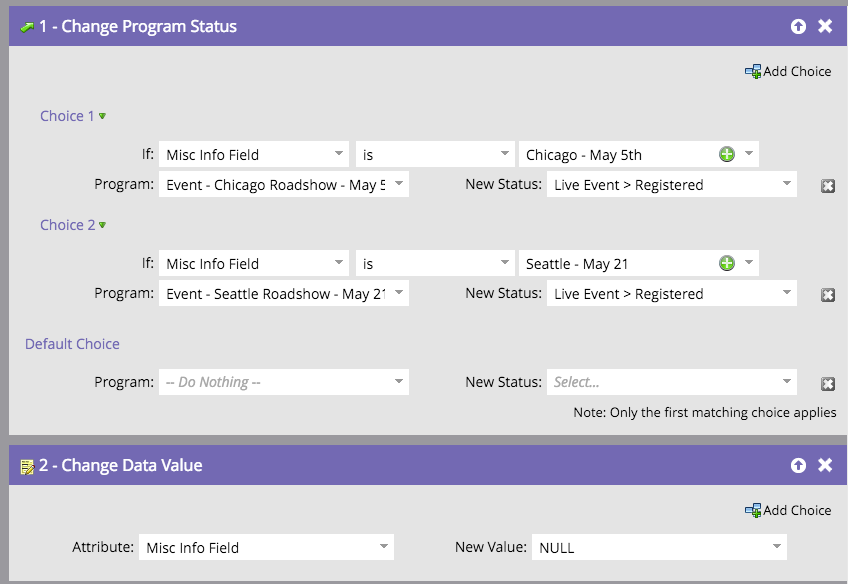Open the Event - Chicago Roadshow Program dropdown

pyautogui.click(x=283, y=184)
